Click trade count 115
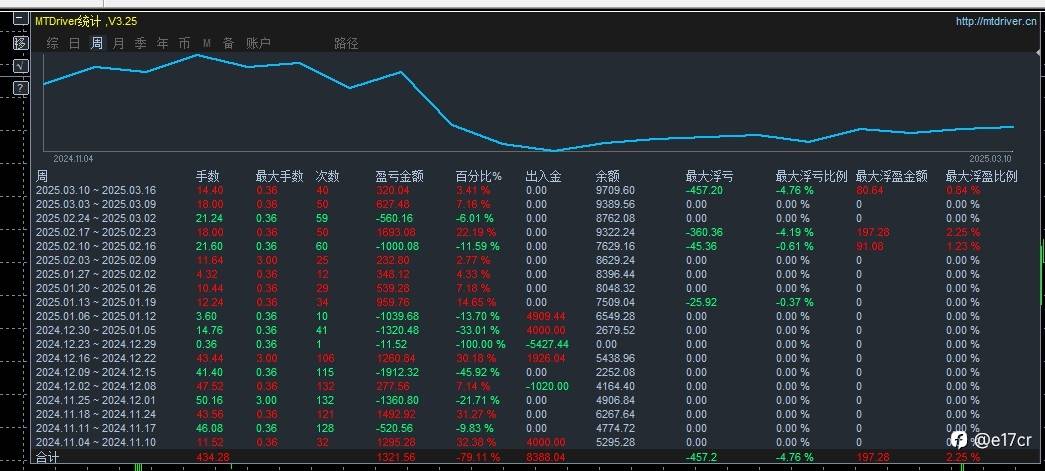1045x471 pixels. pos(325,372)
